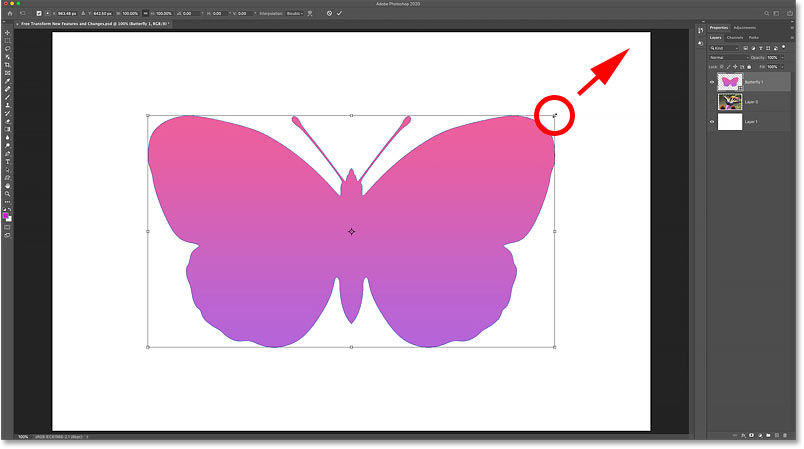Toggle layer filtering on or off

click(x=783, y=47)
